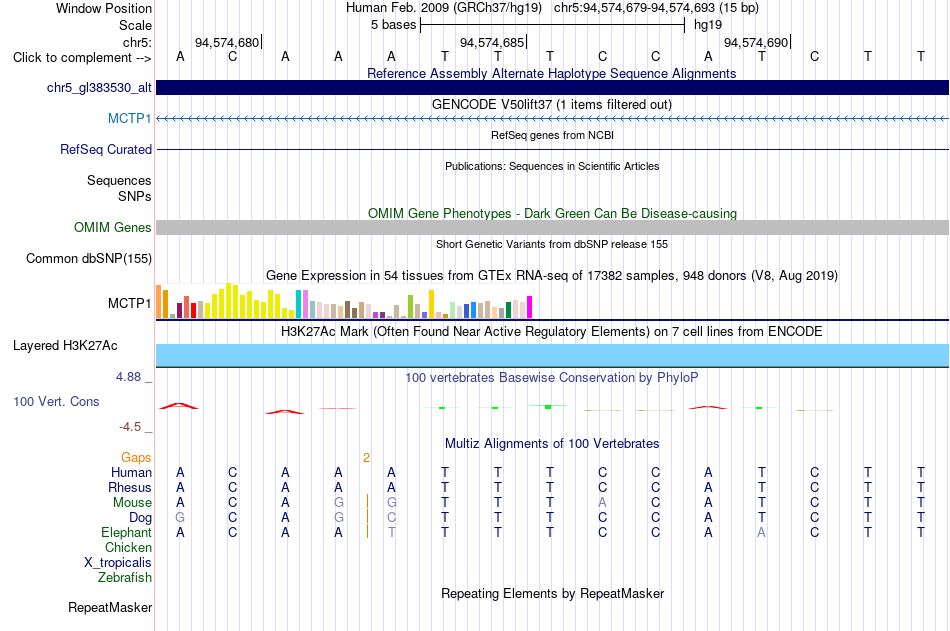The width and height of the screenshot is (950, 631).
Task: Click the Layered H3K27Ac track label
Action: [x=65, y=346]
